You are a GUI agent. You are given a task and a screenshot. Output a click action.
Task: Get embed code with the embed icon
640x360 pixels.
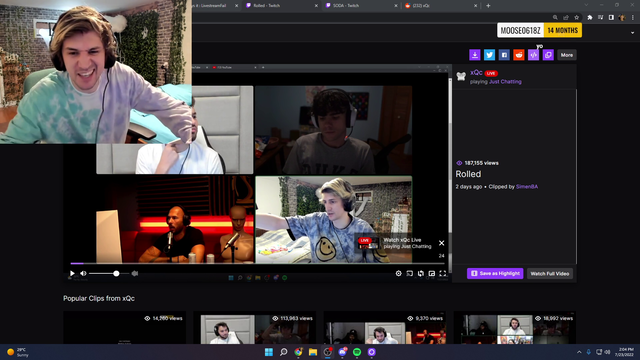pos(533,55)
